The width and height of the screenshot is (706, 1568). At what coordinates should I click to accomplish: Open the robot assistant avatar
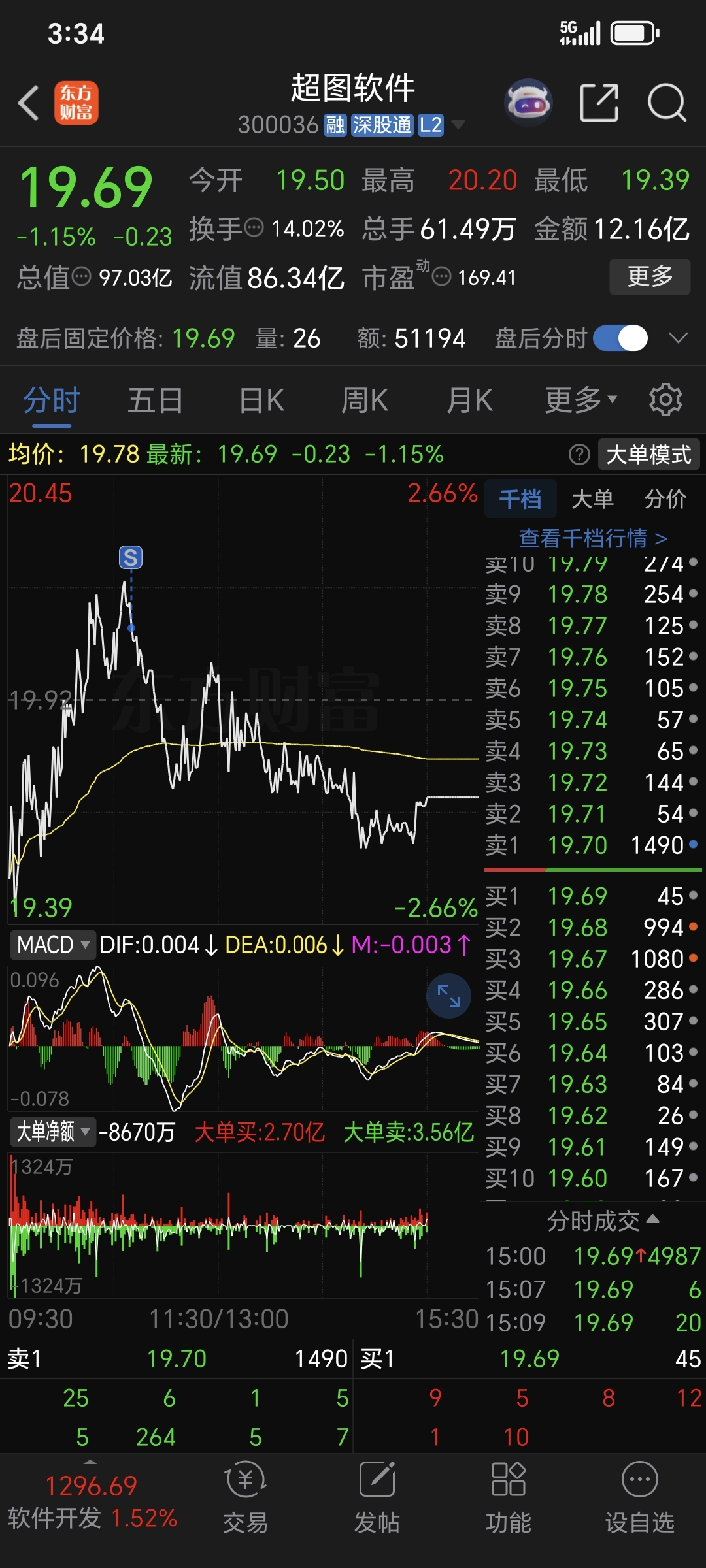pos(528,103)
